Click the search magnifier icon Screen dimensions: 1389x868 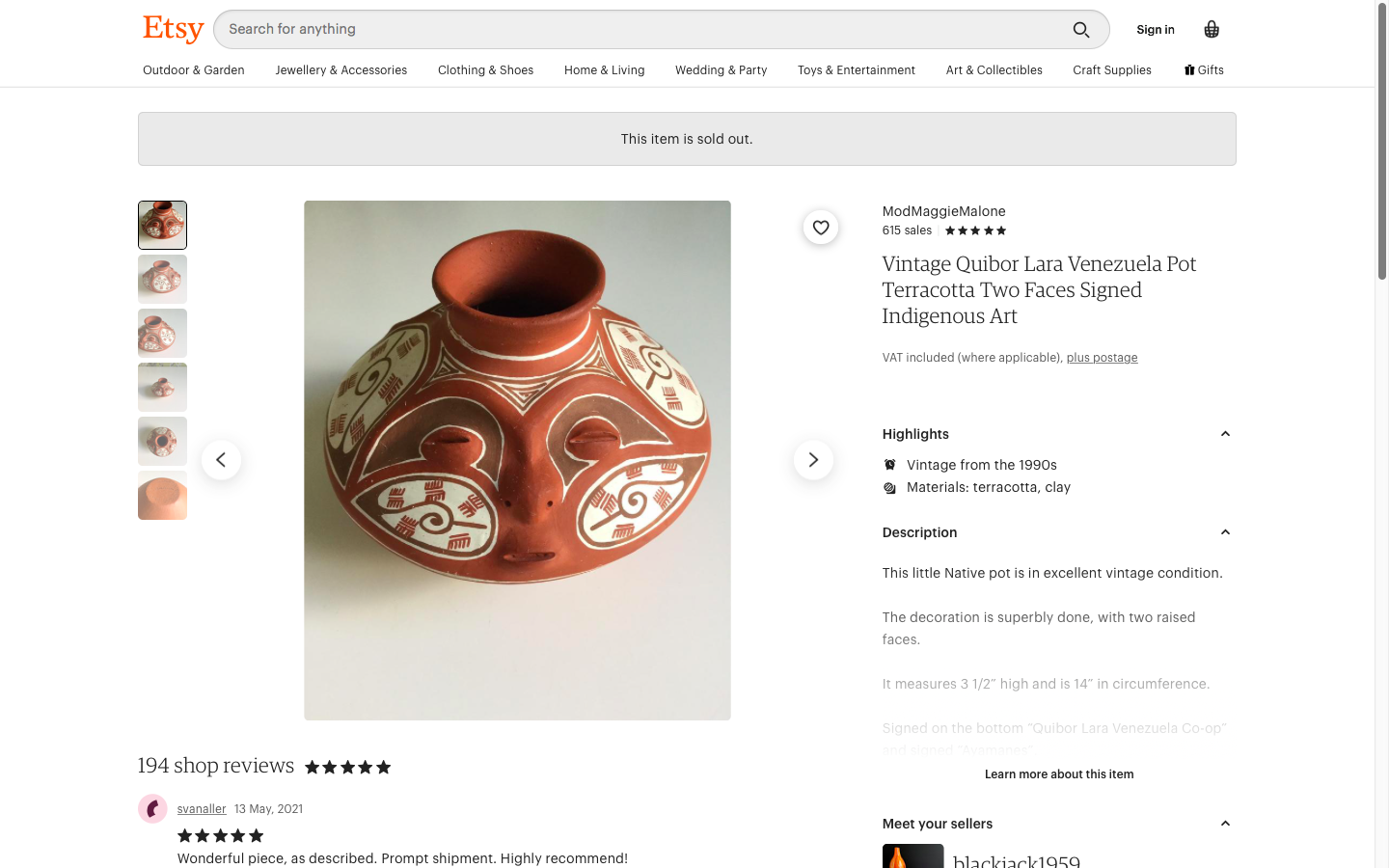[x=1081, y=30]
